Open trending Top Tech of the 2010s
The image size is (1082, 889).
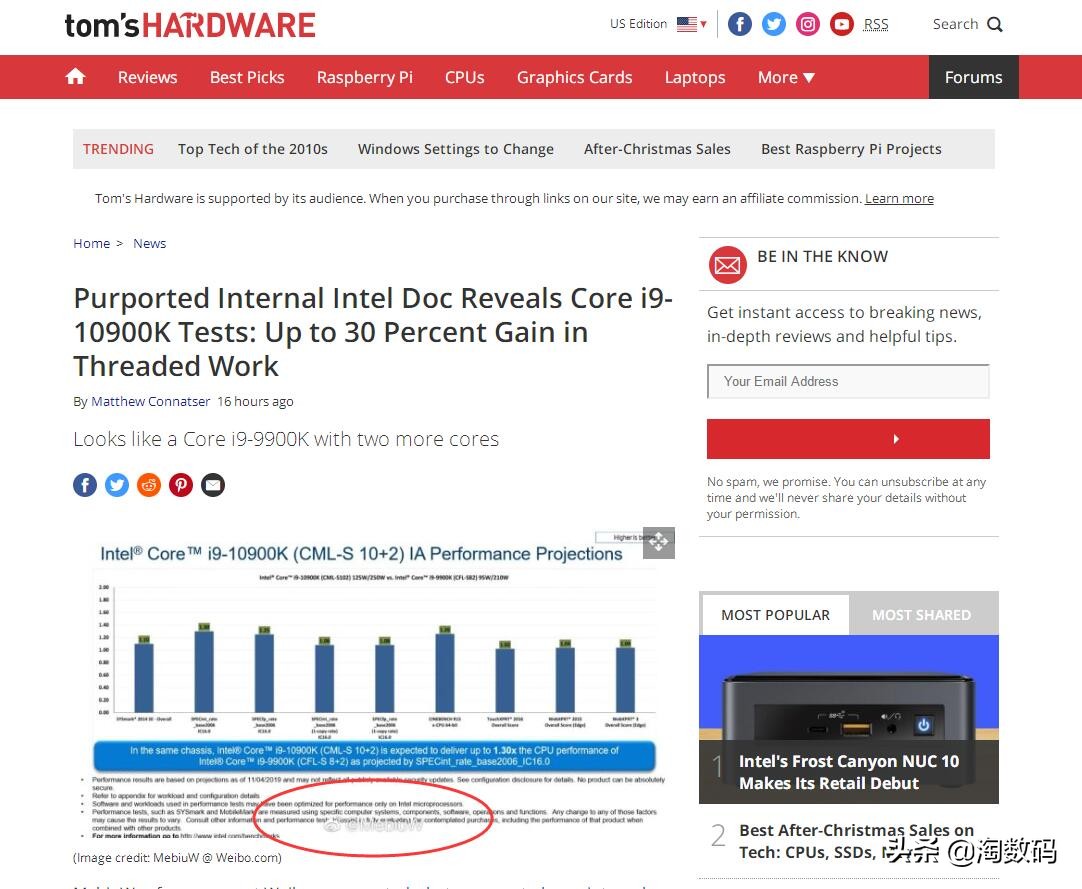coord(253,149)
